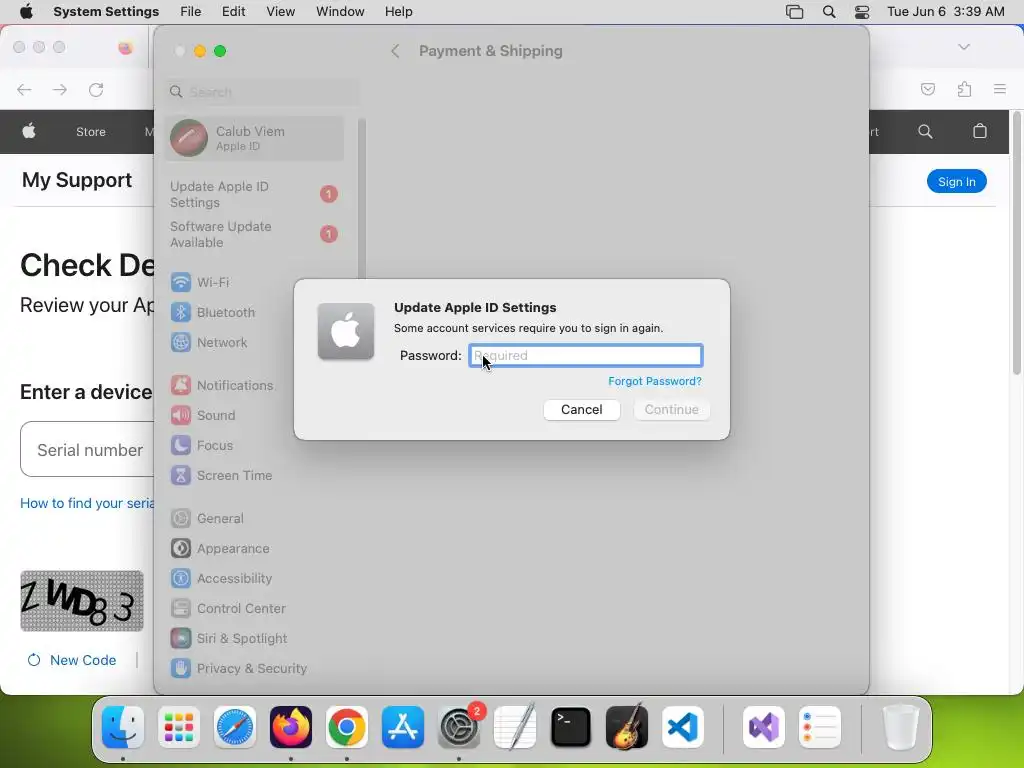Click the settings sidebar scrollbar
Image resolution: width=1024 pixels, height=768 pixels.
(x=362, y=198)
